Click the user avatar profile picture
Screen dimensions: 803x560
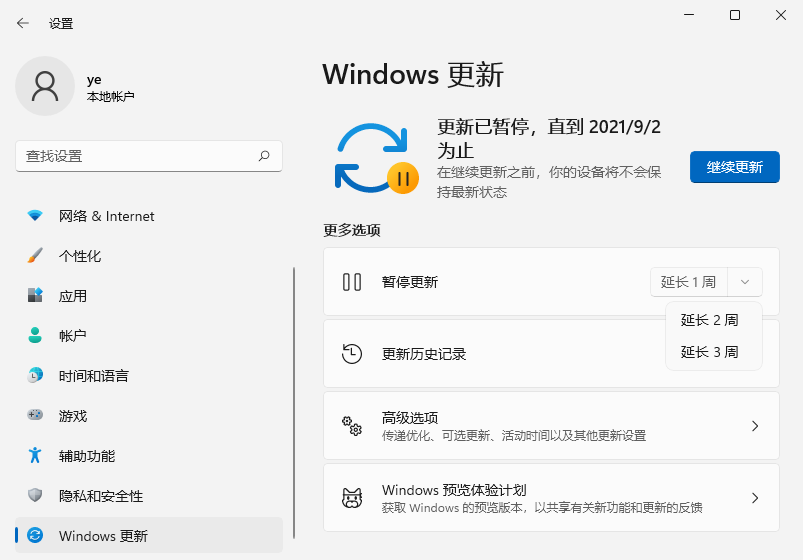coord(45,86)
